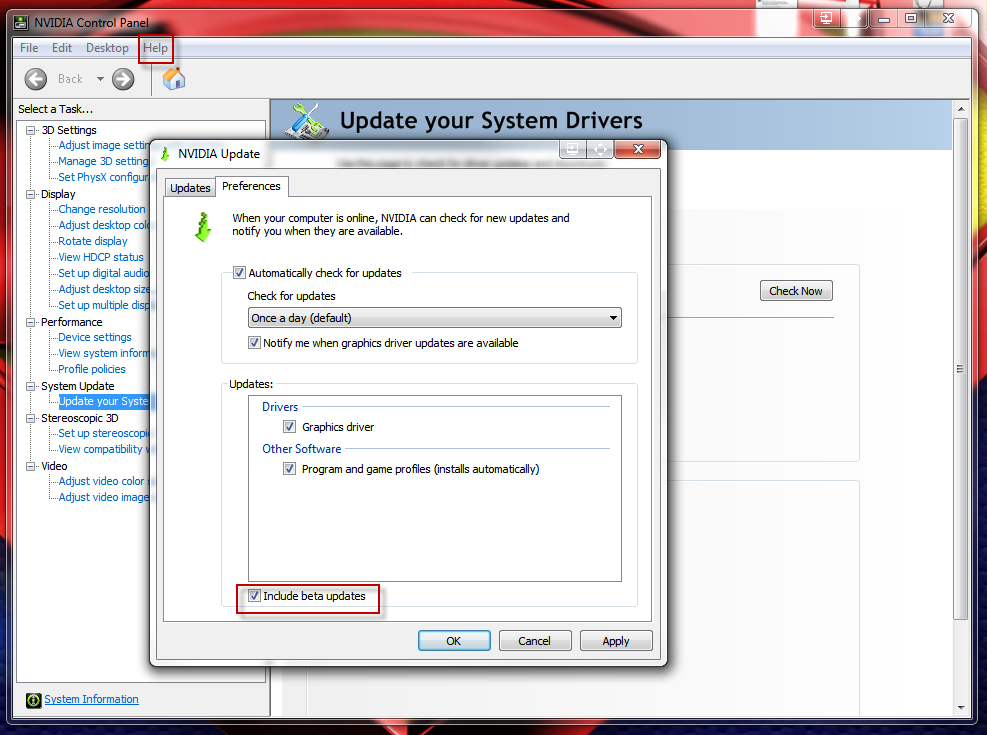The width and height of the screenshot is (987, 735).
Task: Switch to the Updates tab
Action: point(190,188)
